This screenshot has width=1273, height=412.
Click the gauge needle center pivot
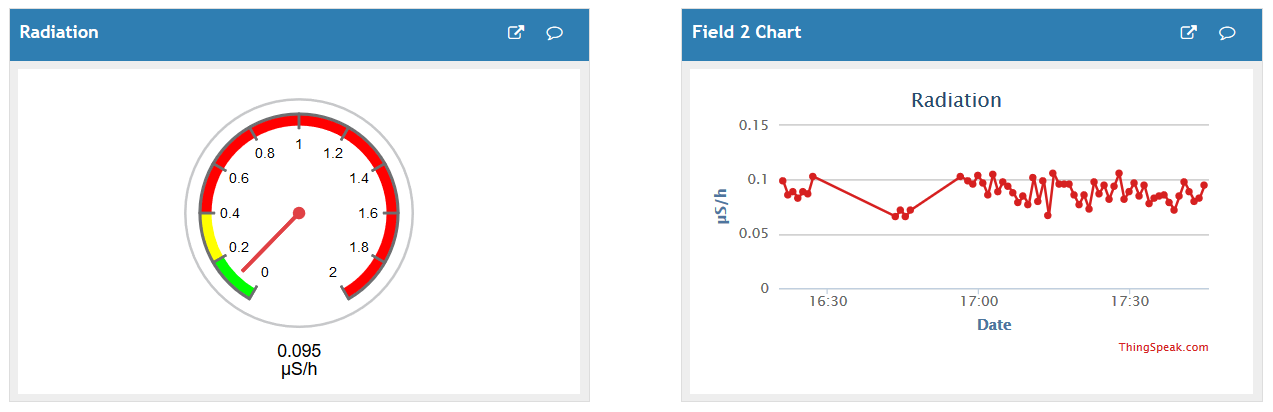point(299,213)
